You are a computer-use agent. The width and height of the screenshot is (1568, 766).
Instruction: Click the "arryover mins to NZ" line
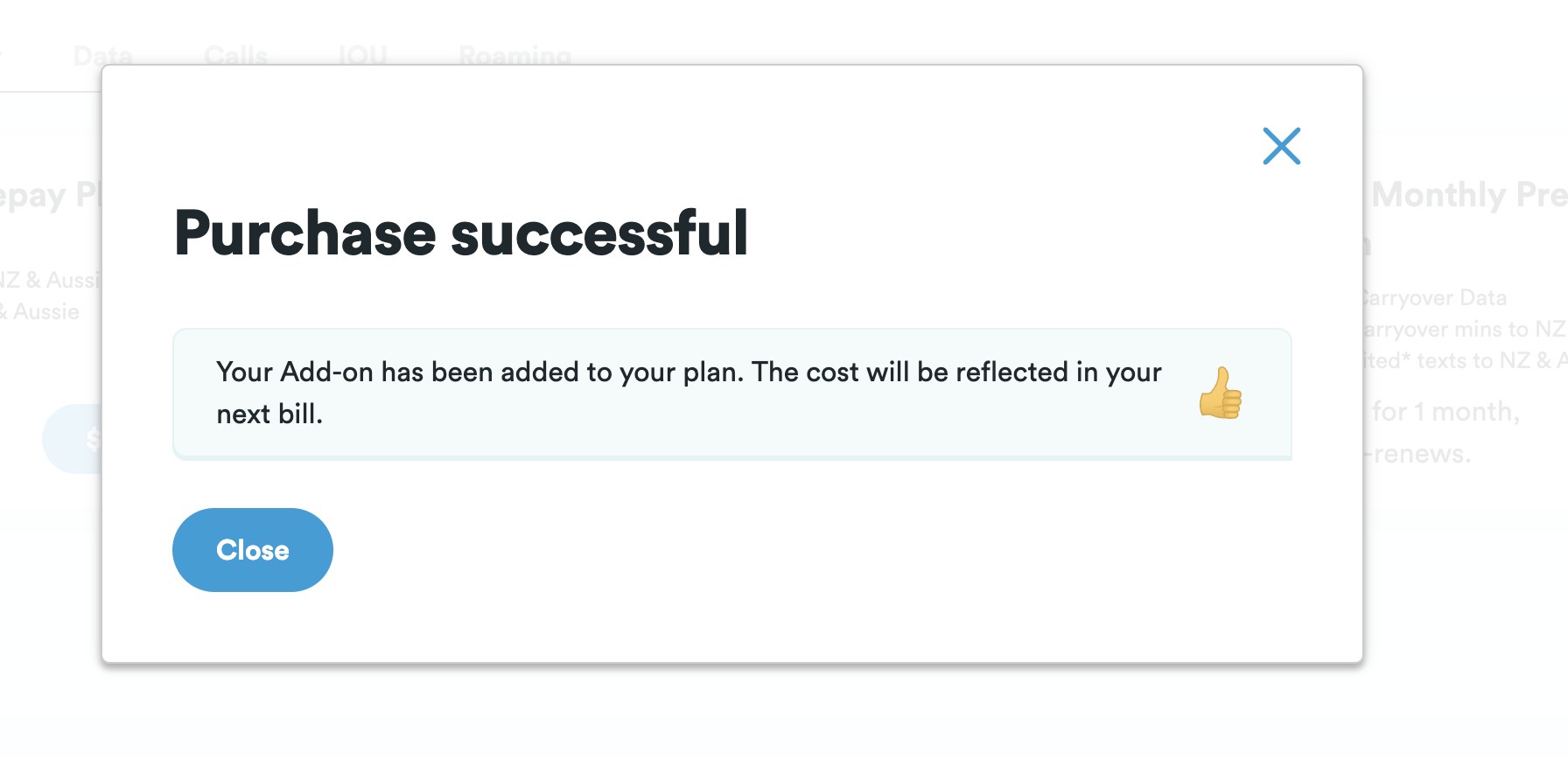click(1464, 330)
